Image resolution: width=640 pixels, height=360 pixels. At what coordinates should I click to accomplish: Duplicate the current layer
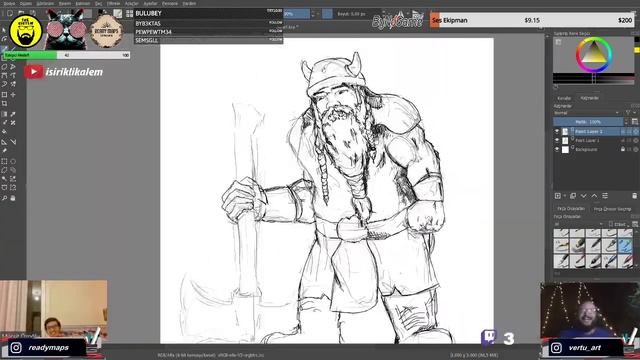click(x=573, y=196)
